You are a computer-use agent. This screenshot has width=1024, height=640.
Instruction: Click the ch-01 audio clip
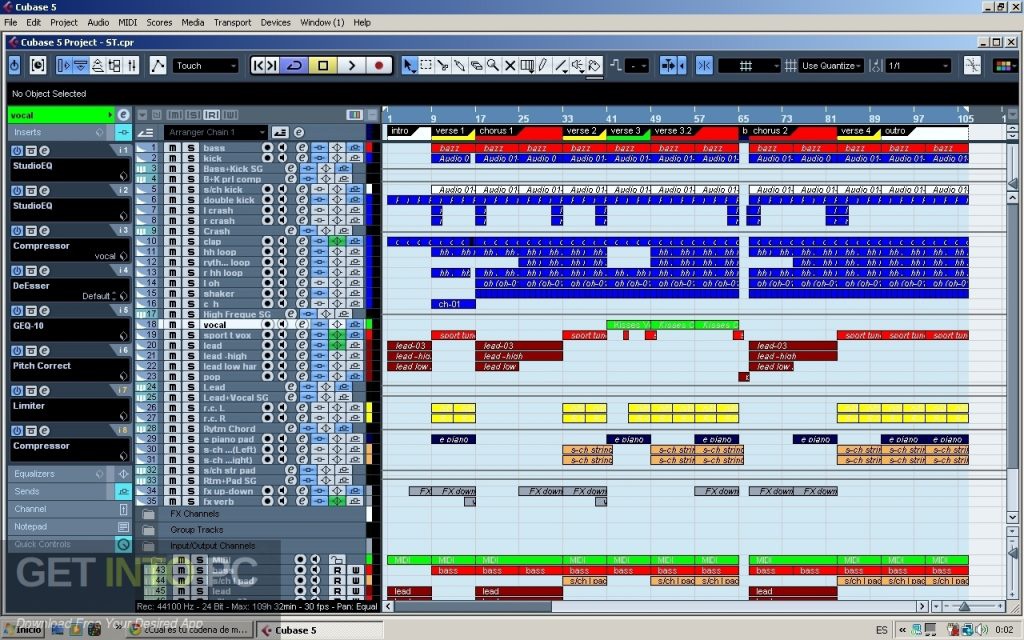[453, 304]
